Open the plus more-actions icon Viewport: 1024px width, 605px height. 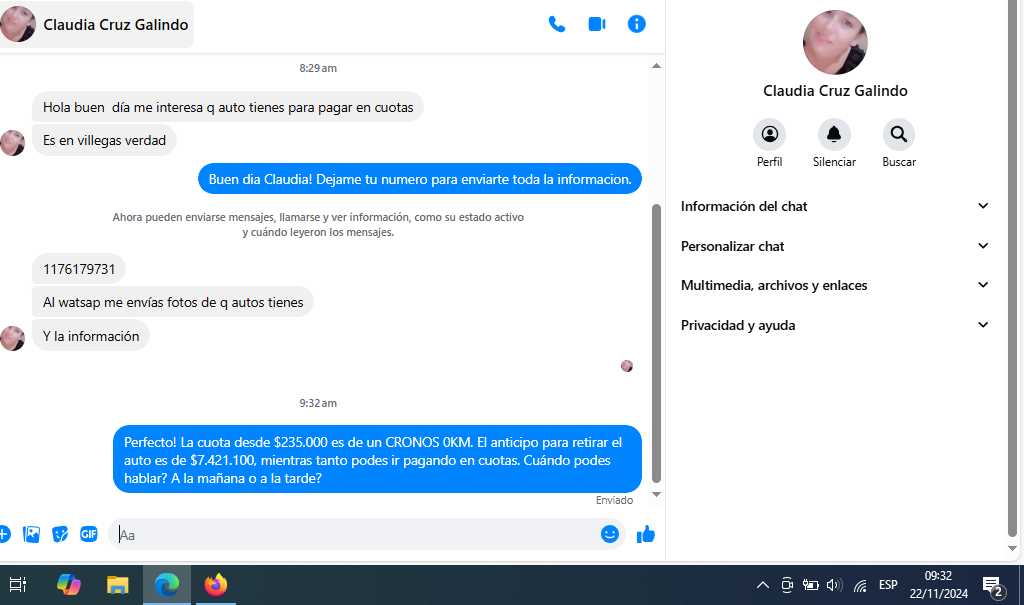click(4, 534)
